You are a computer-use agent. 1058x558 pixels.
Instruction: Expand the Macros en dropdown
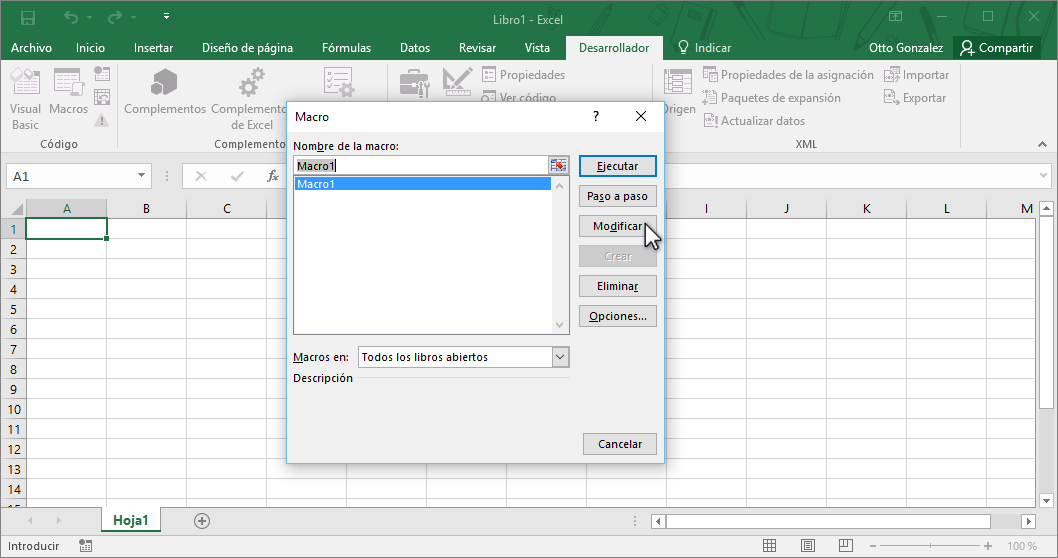pyautogui.click(x=560, y=357)
